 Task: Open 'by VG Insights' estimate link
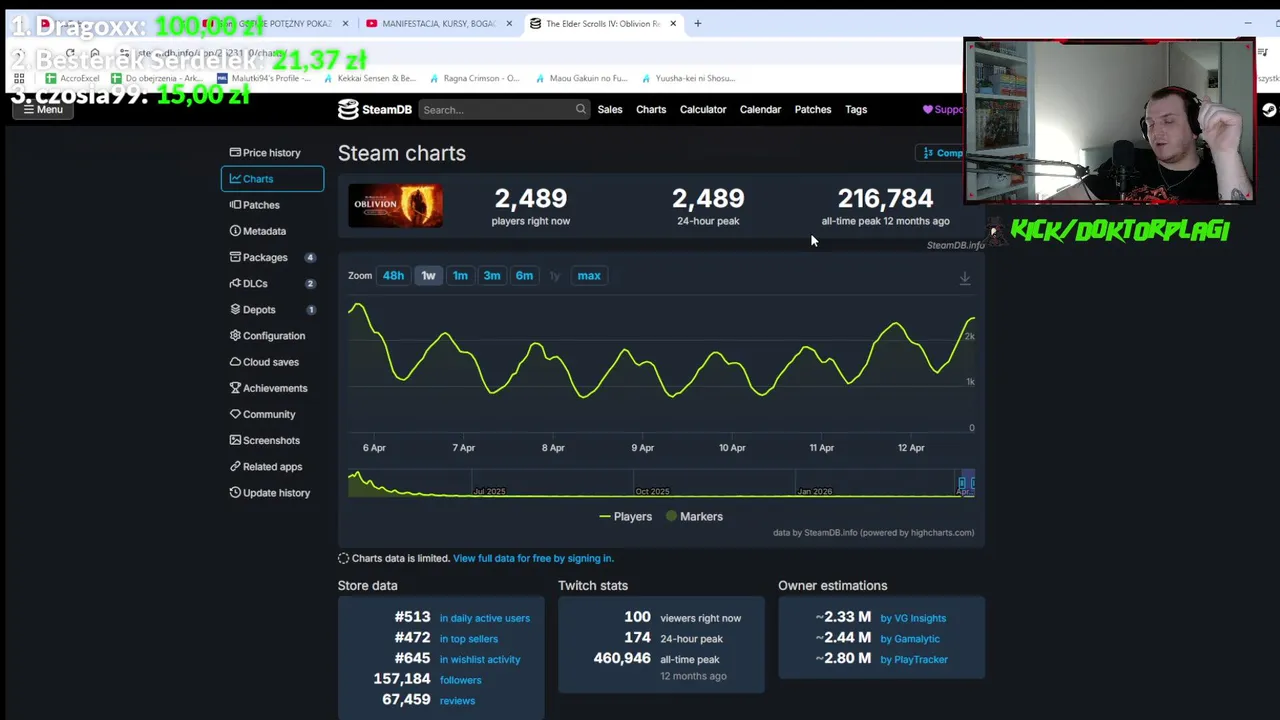(913, 618)
